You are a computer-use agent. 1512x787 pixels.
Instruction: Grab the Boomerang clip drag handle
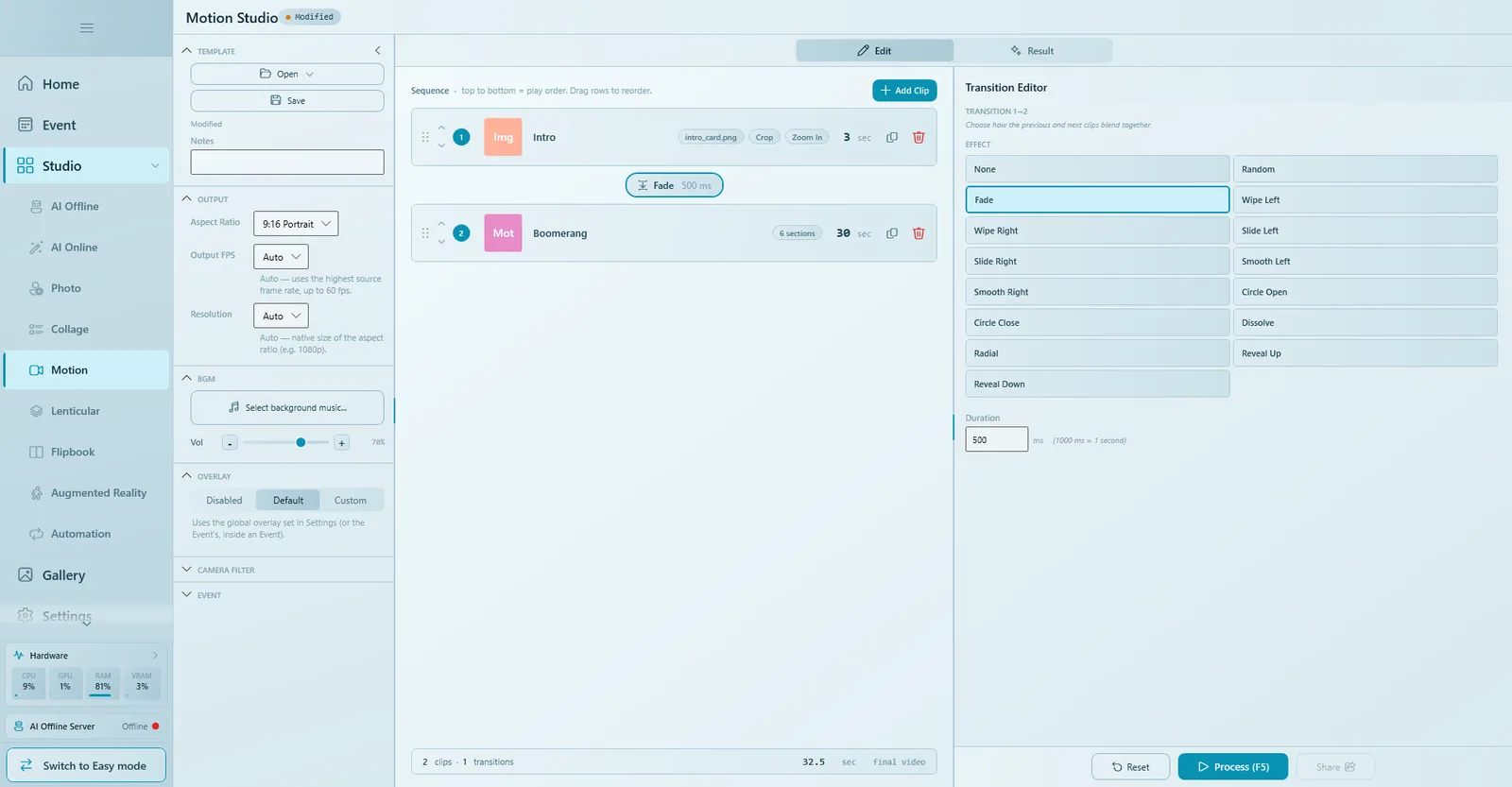pyautogui.click(x=425, y=233)
